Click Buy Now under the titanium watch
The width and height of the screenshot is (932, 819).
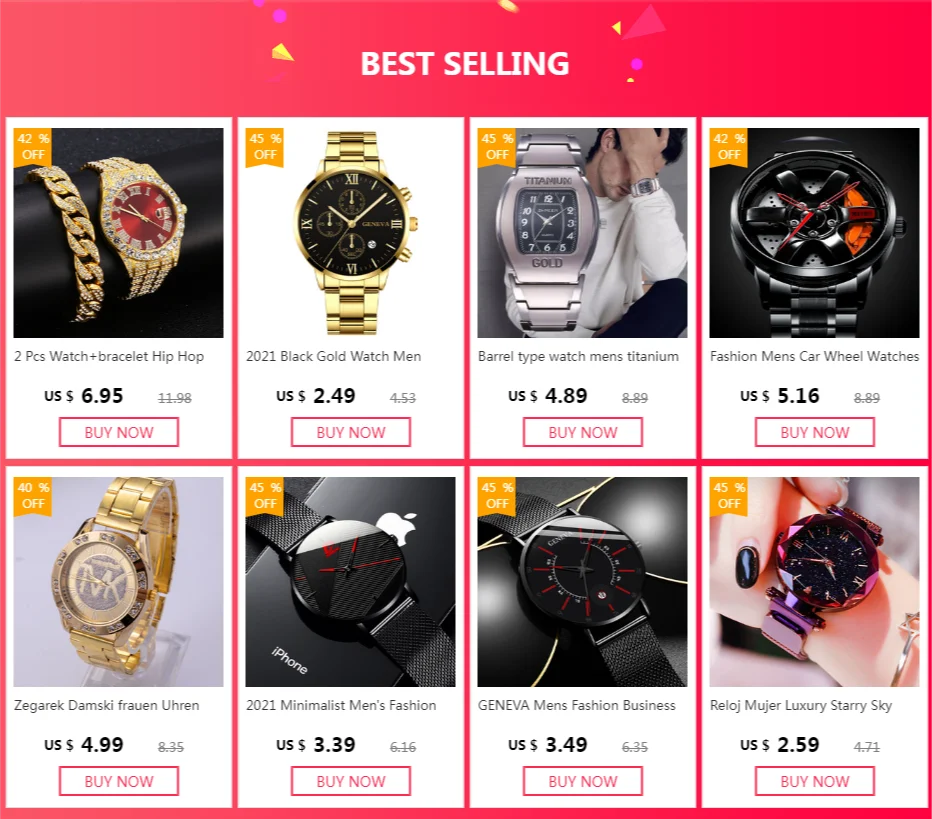582,432
